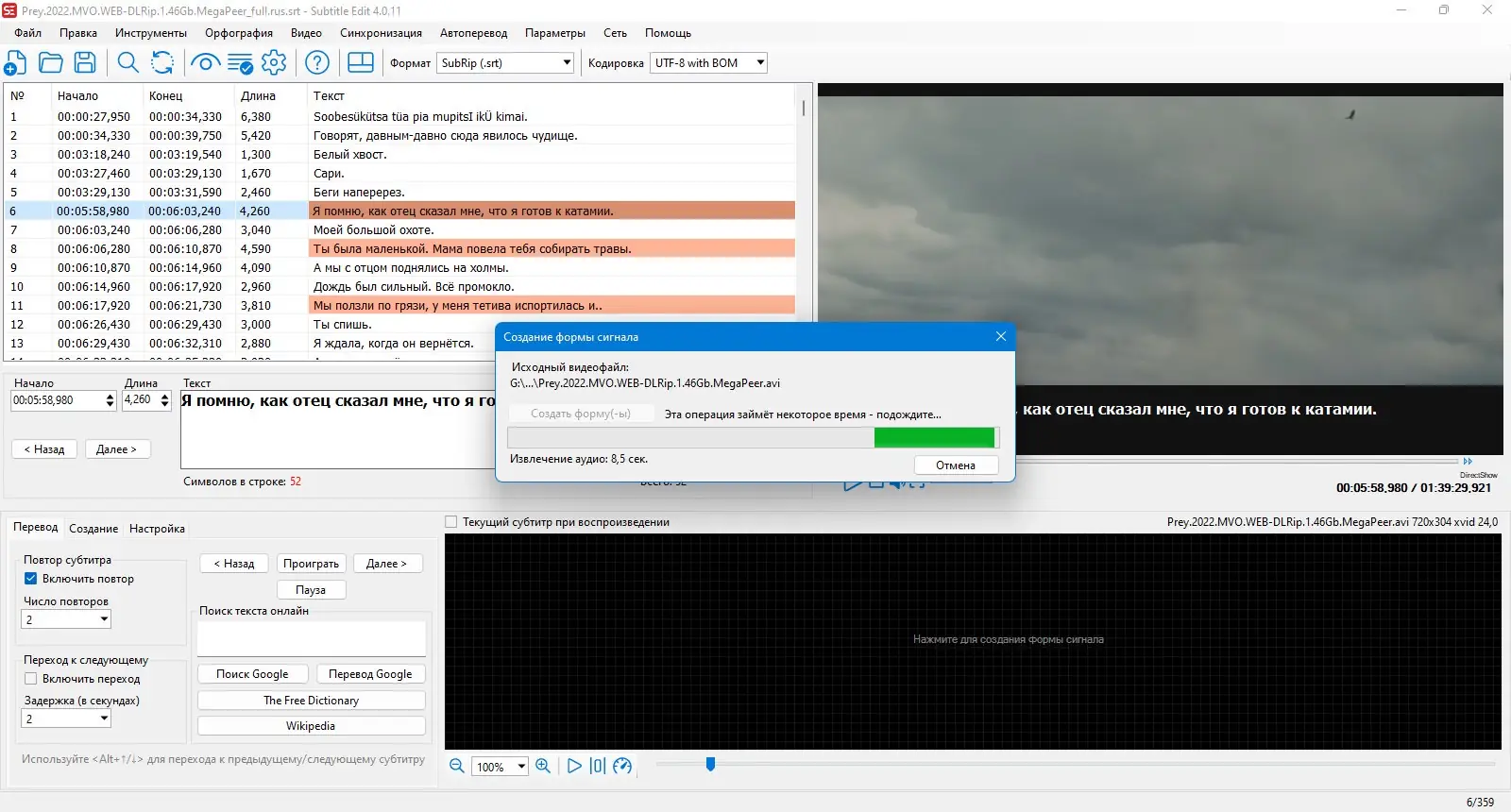1511x812 pixels.
Task: Open the Синхронизация menu
Action: tap(381, 33)
